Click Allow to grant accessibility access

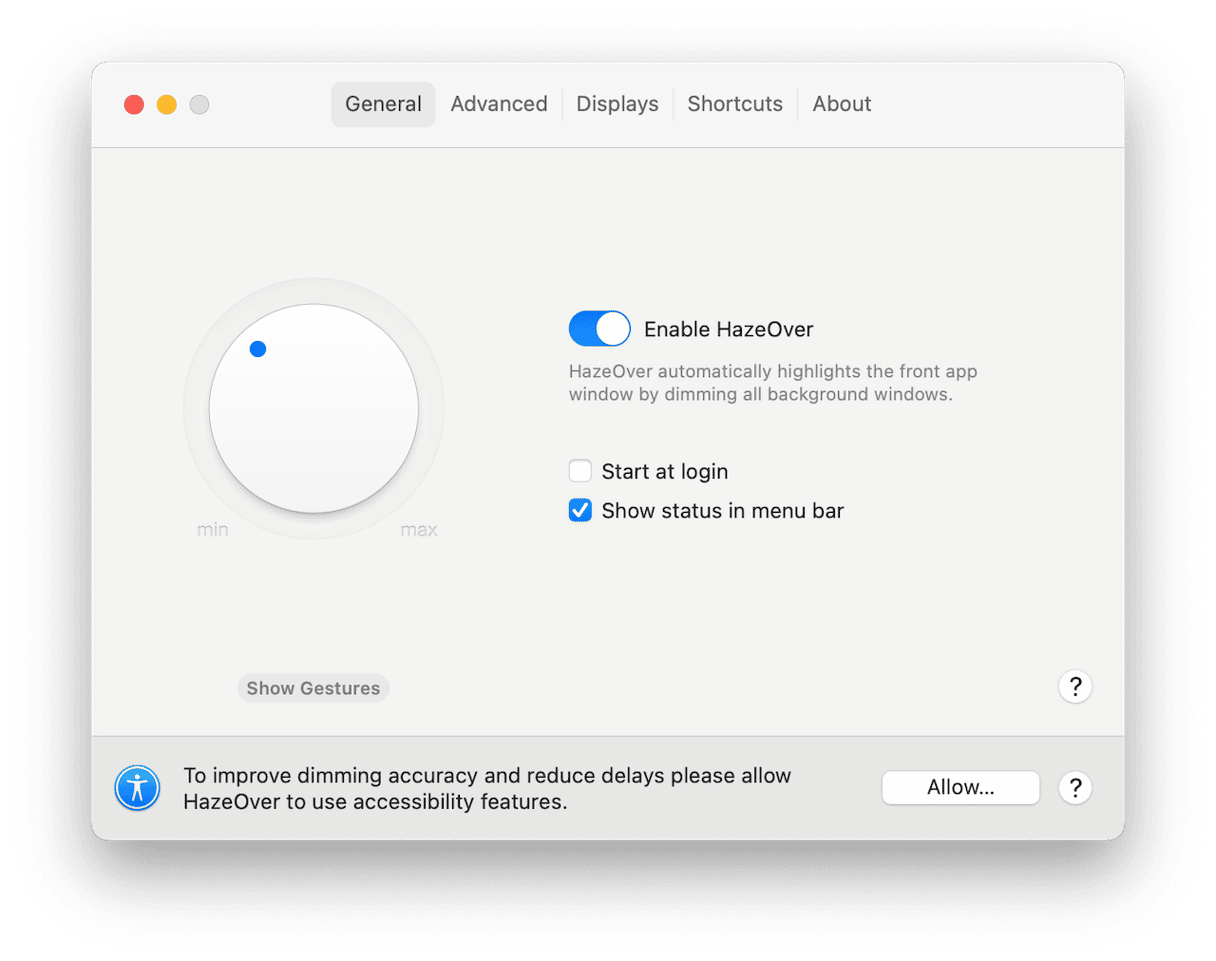[960, 788]
